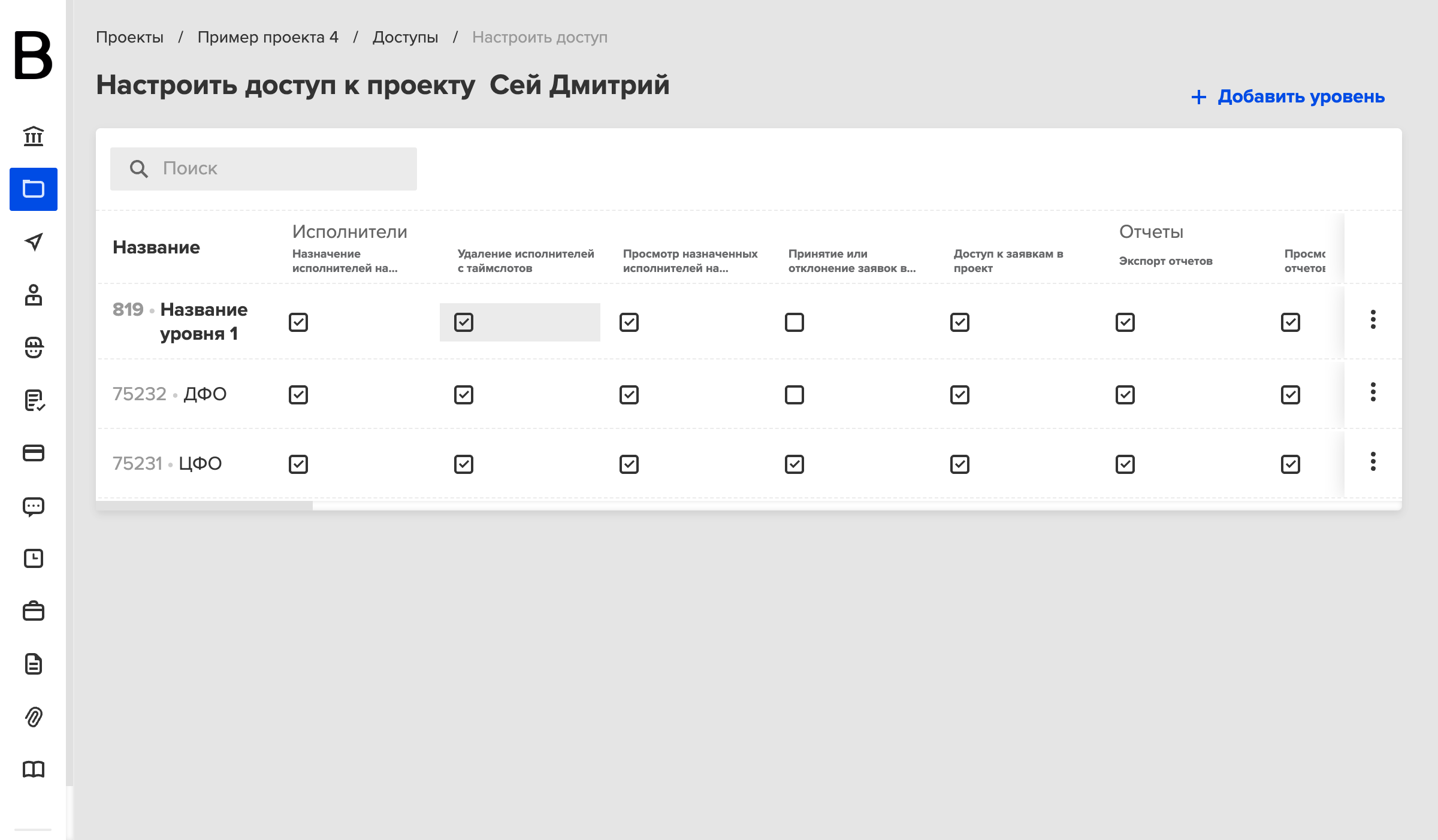
Task: Open the paper plane sidebar icon
Action: click(34, 241)
